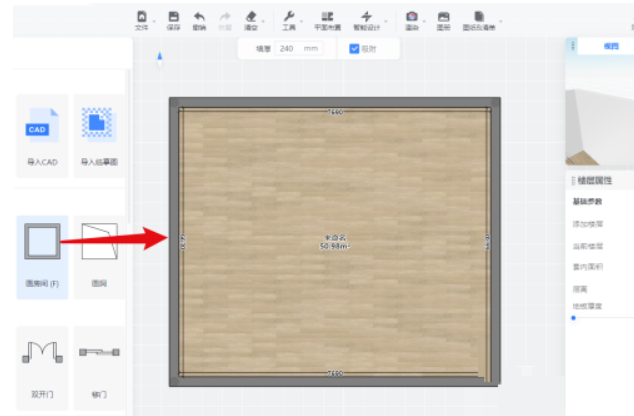Select the sliding door tool

(x=99, y=368)
